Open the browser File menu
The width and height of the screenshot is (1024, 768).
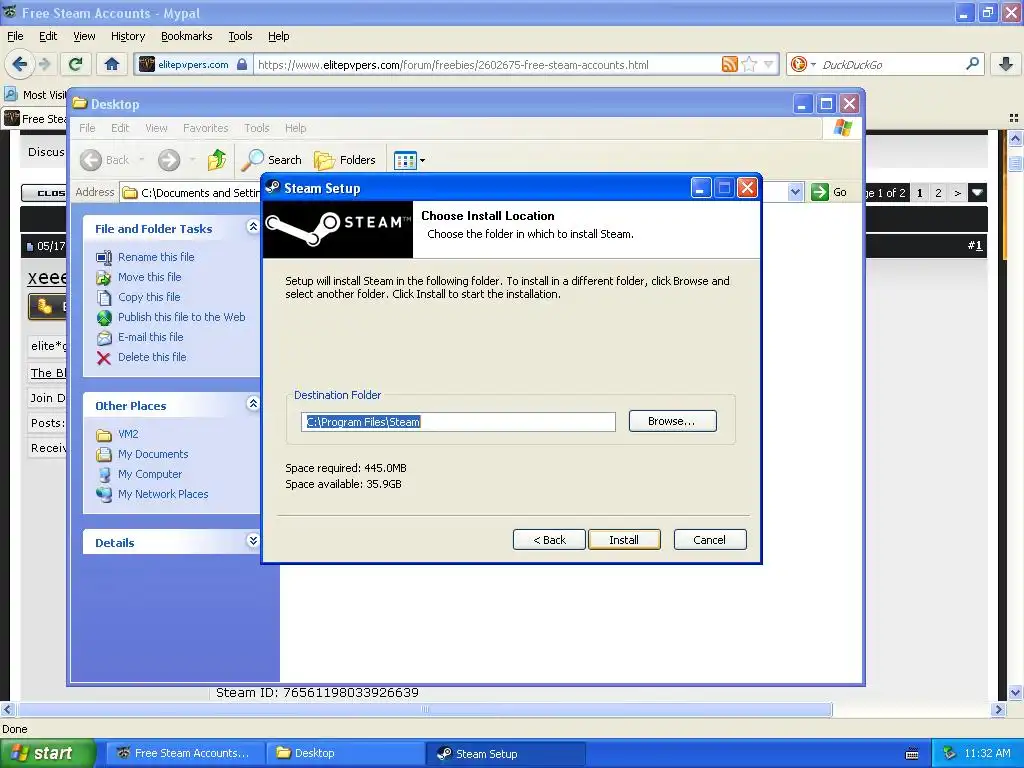point(14,36)
